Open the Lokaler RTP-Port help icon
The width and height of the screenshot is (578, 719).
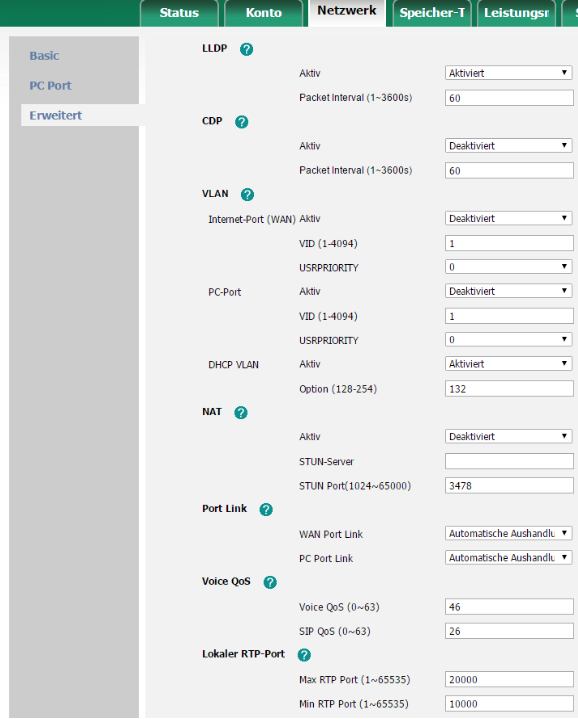pos(304,655)
